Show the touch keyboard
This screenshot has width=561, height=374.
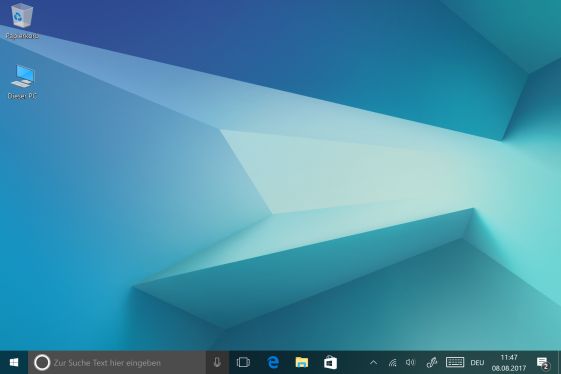pyautogui.click(x=455, y=362)
